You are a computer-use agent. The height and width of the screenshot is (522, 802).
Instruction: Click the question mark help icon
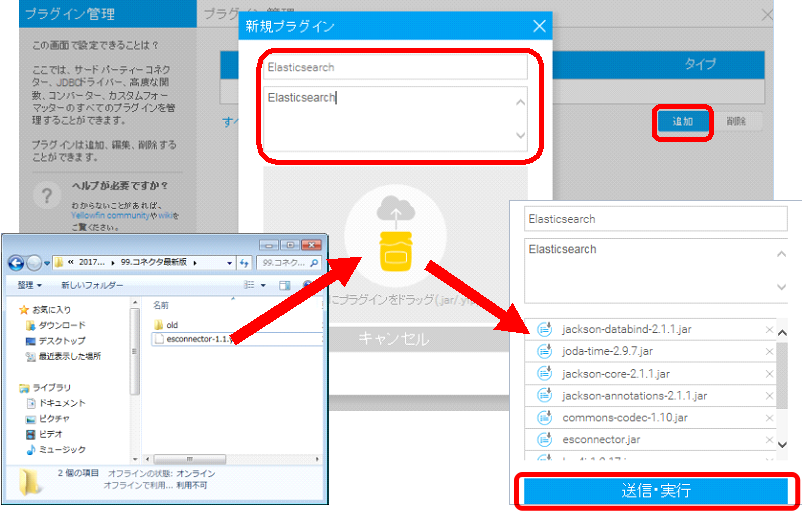pyautogui.click(x=47, y=195)
